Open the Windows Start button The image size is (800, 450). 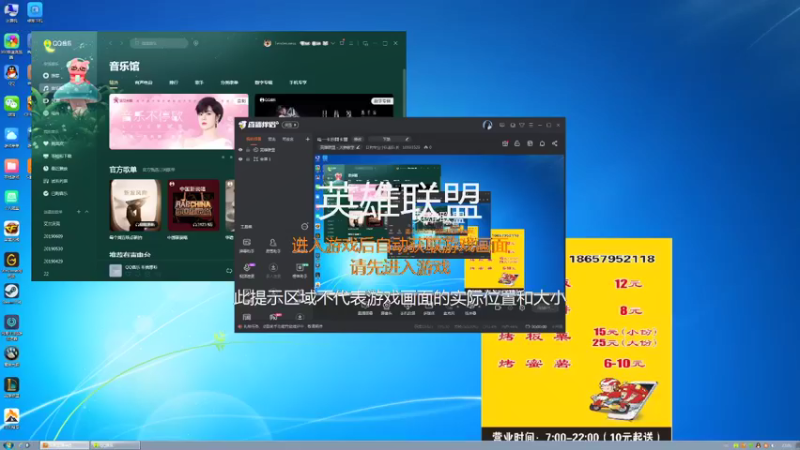(9, 445)
